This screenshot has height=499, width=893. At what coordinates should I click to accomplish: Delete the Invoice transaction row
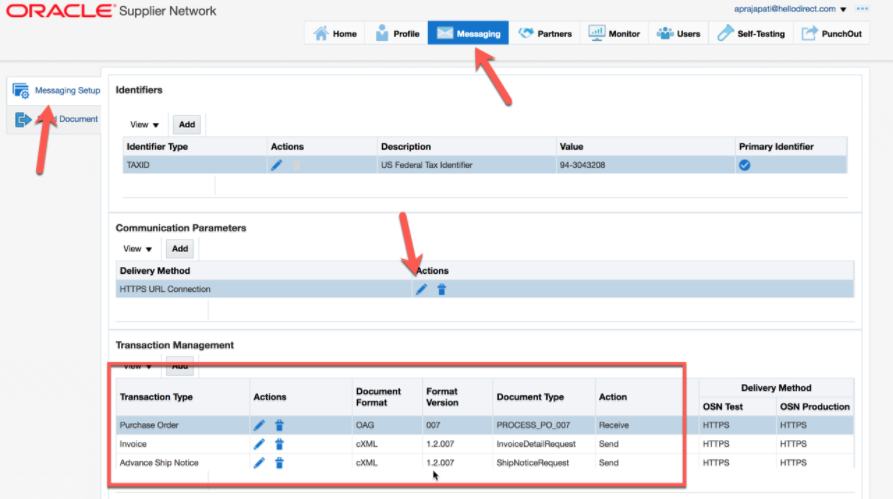coord(279,444)
